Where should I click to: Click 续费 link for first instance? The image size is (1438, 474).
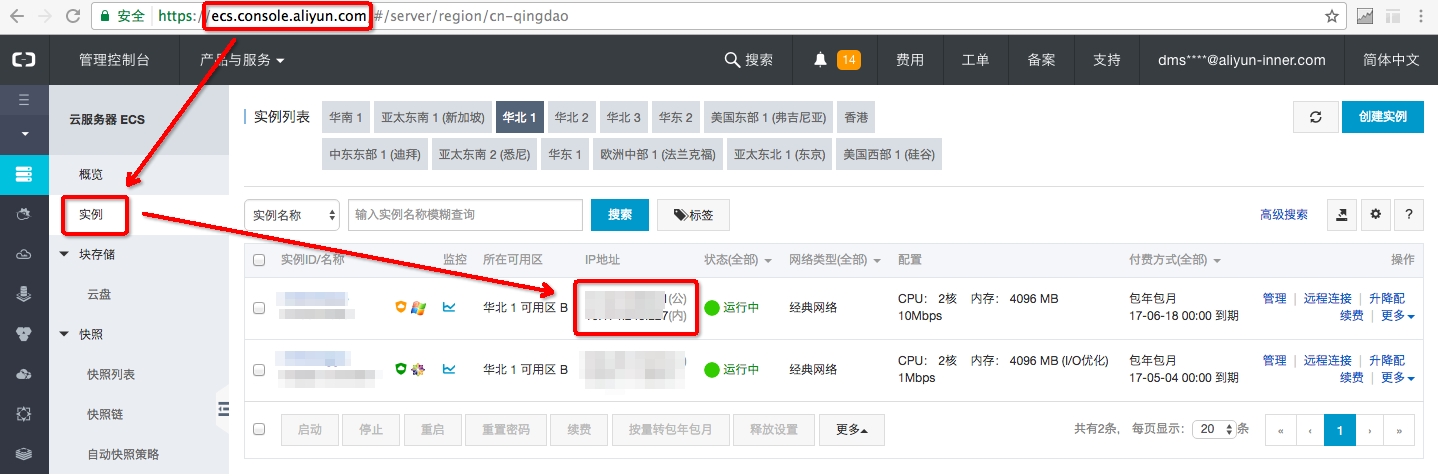(1352, 316)
